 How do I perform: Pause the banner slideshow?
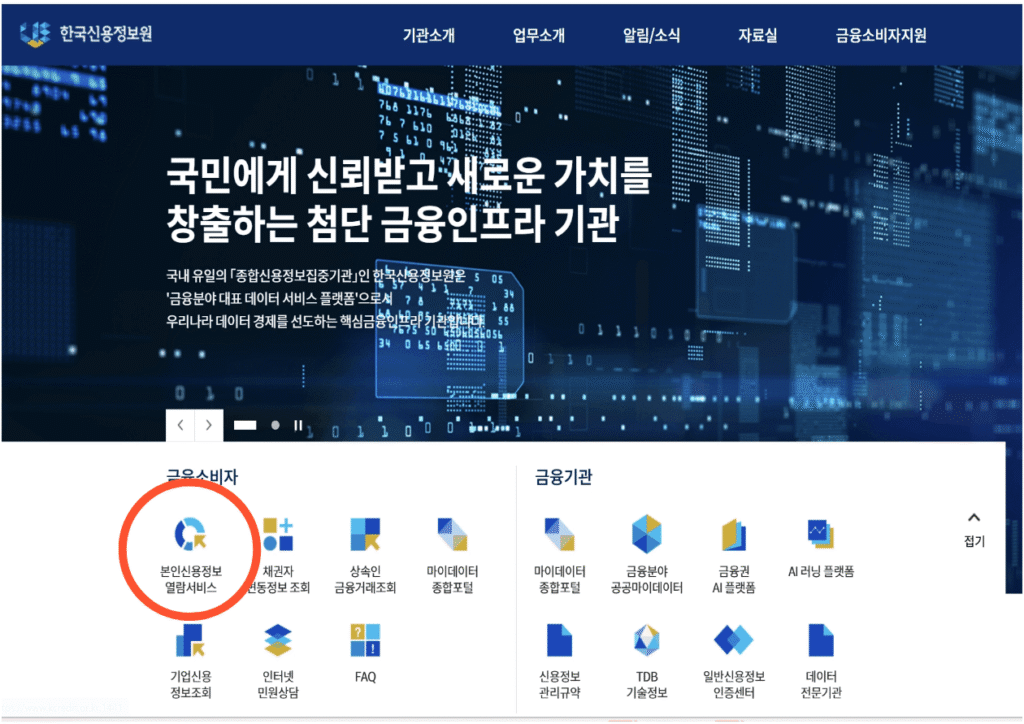pyautogui.click(x=298, y=425)
